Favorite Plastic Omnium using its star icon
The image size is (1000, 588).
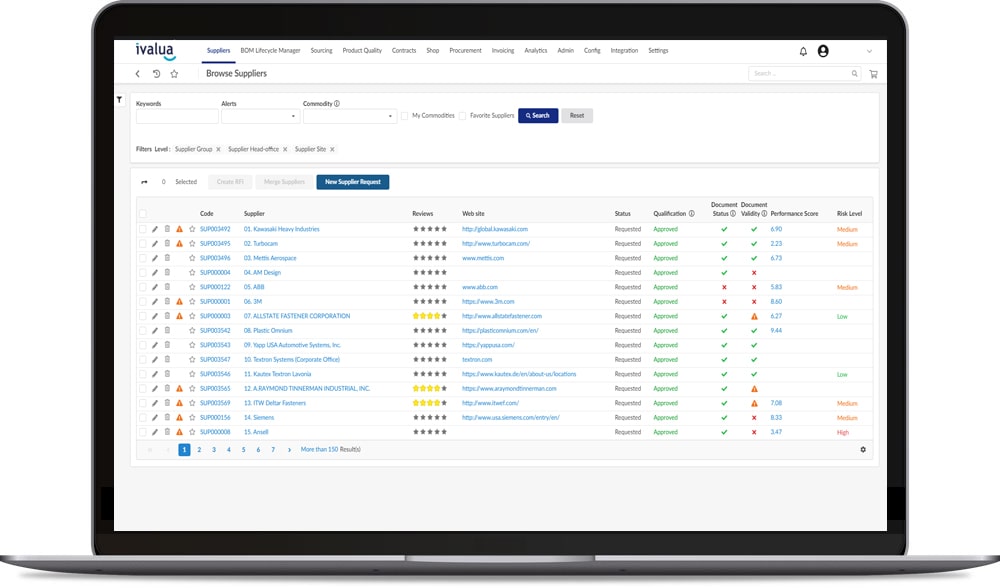click(192, 331)
